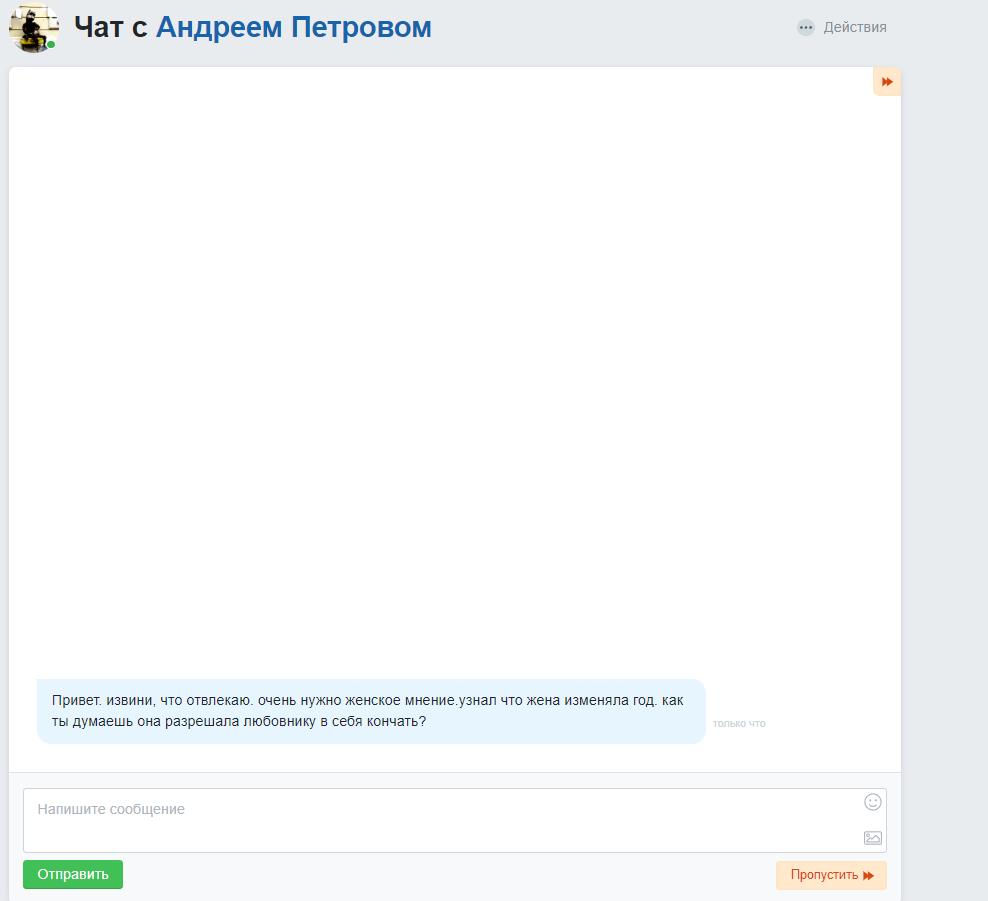Click the message line starting with Привет
988x901 pixels.
coord(367,701)
